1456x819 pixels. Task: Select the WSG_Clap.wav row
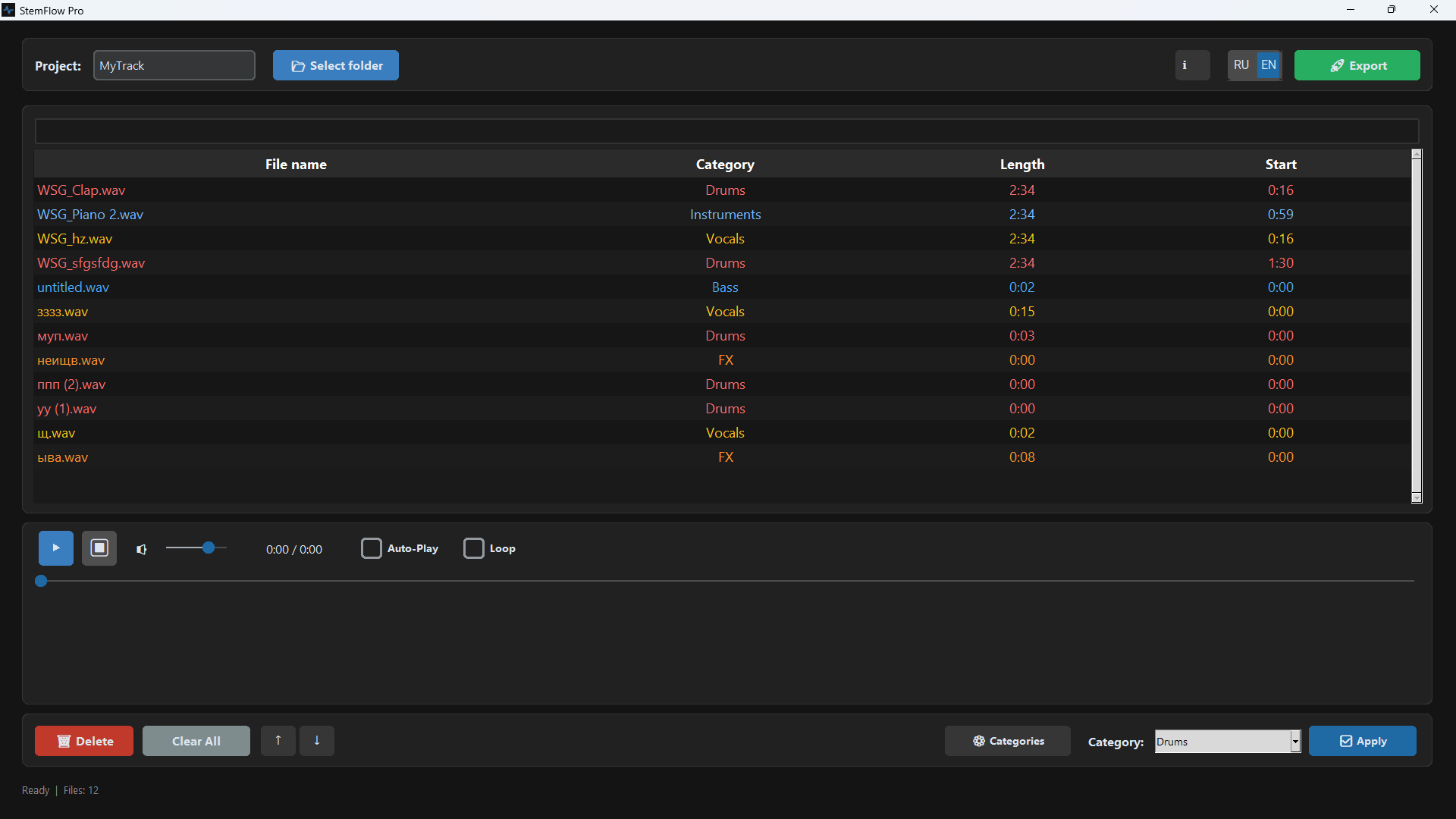coord(722,190)
